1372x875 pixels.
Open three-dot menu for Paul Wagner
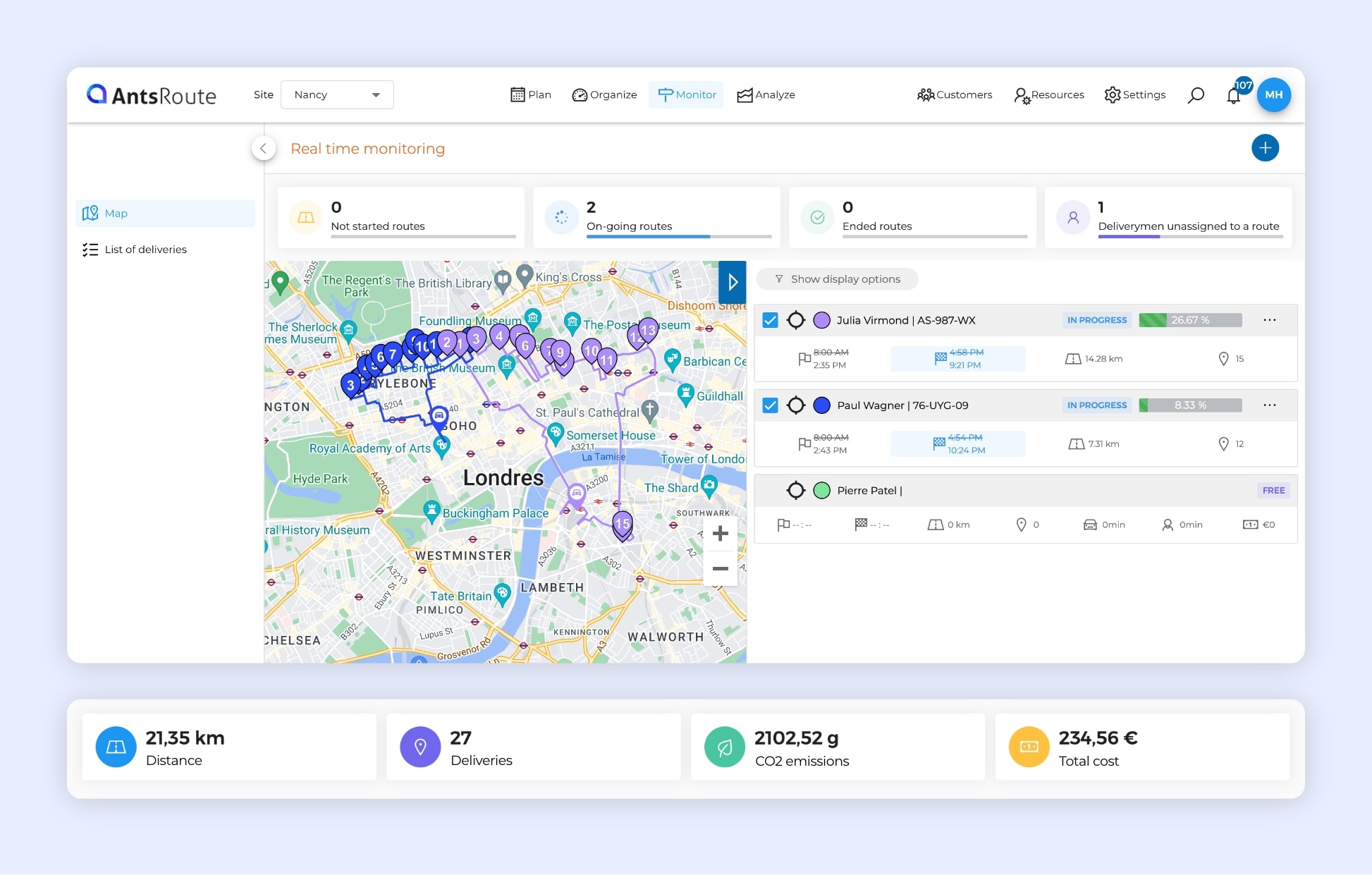[1269, 405]
